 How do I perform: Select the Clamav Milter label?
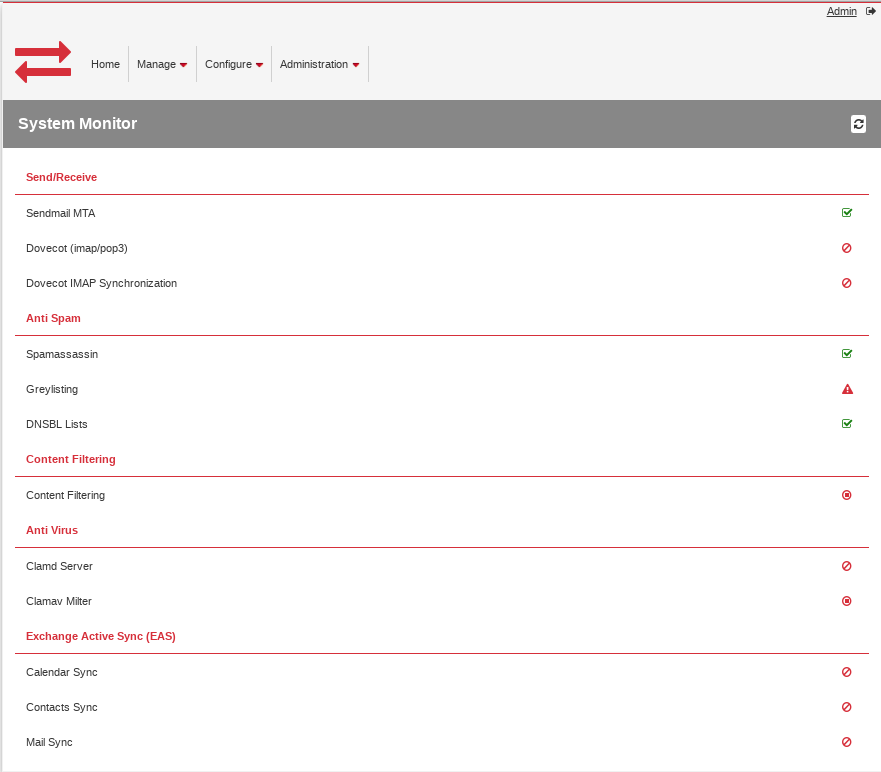pyautogui.click(x=58, y=601)
